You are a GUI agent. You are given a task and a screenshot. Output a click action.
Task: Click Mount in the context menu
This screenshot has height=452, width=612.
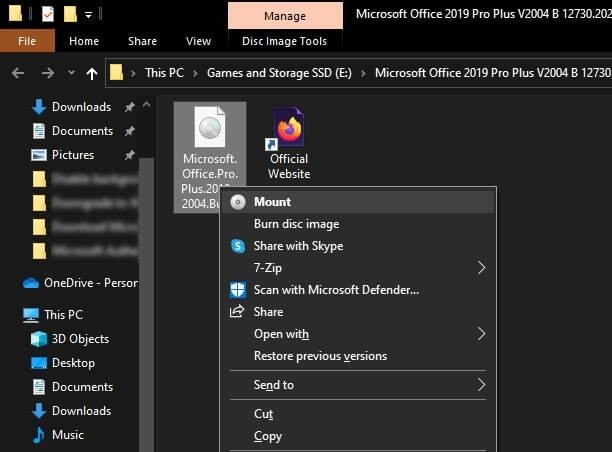[x=358, y=202]
